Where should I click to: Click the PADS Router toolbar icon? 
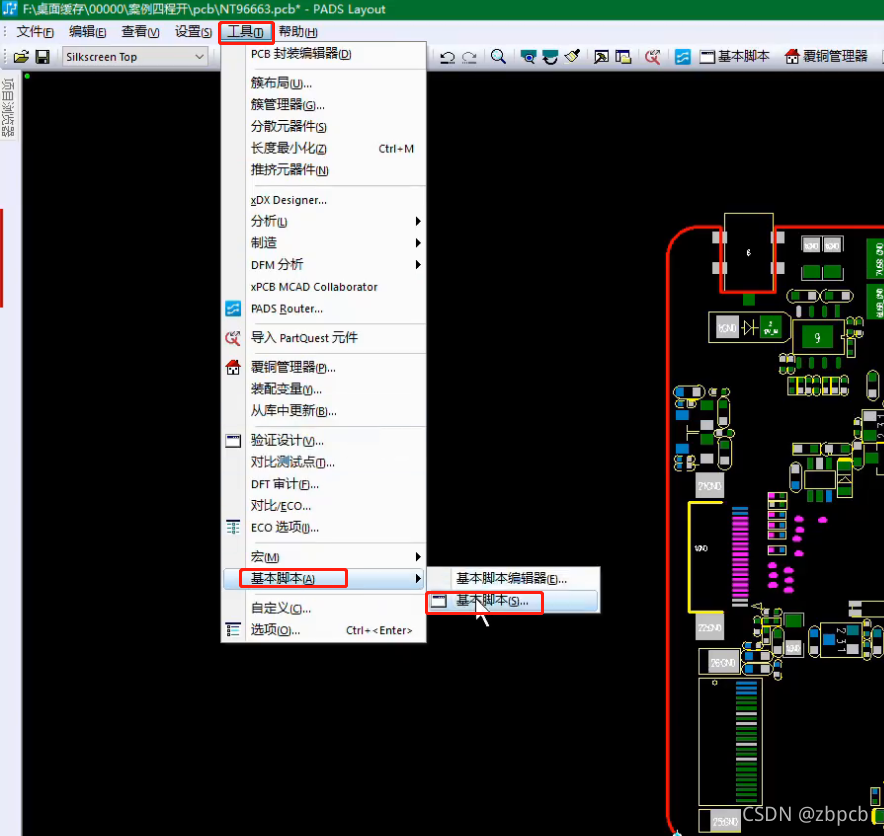pyautogui.click(x=682, y=56)
